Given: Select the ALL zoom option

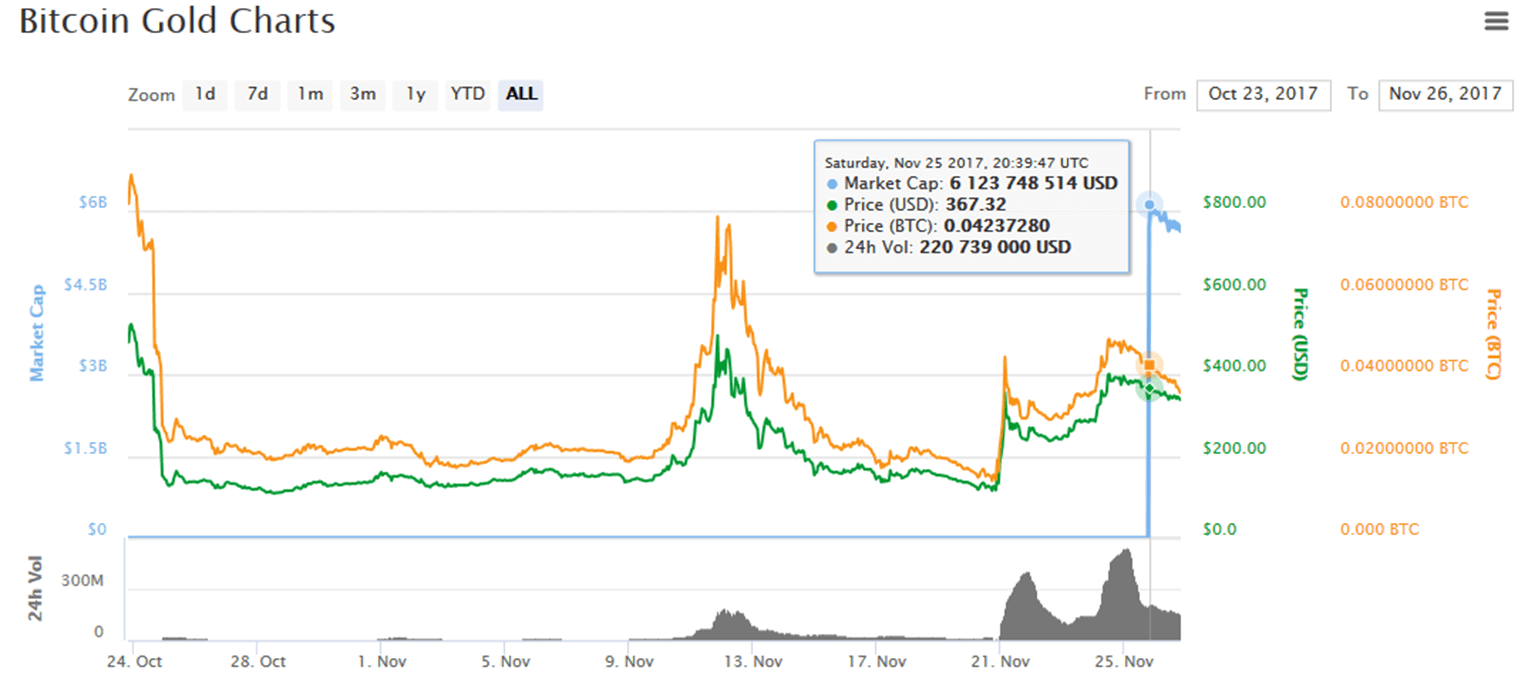Looking at the screenshot, I should (521, 94).
